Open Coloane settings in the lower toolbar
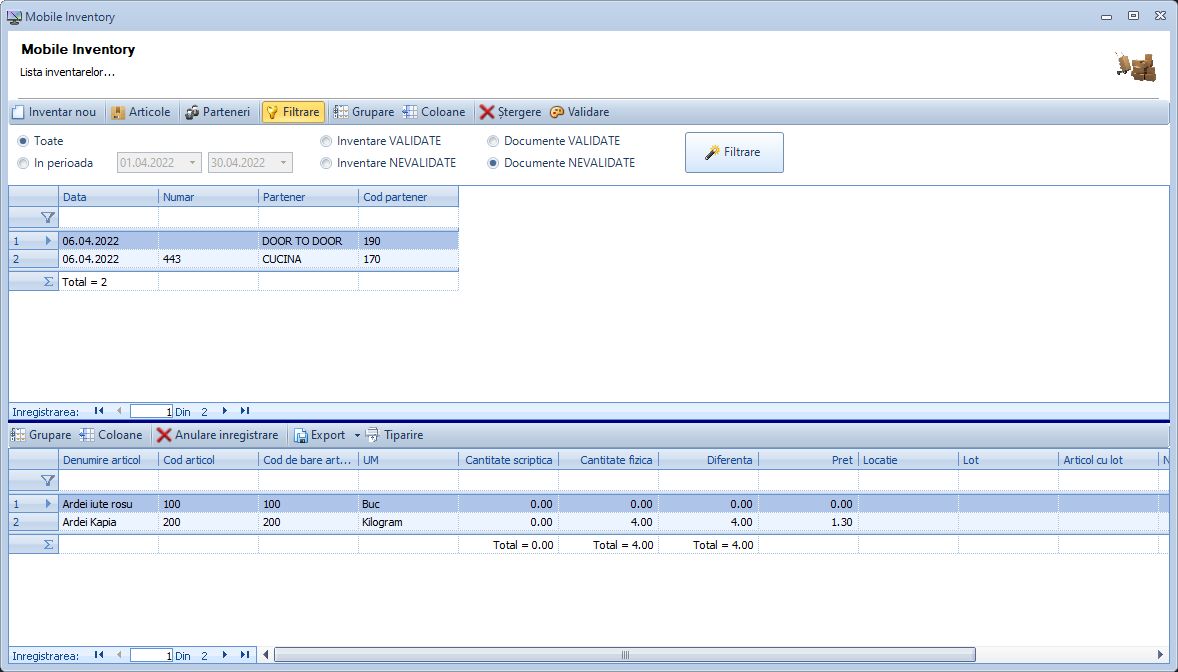Viewport: 1178px width, 672px height. click(111, 434)
